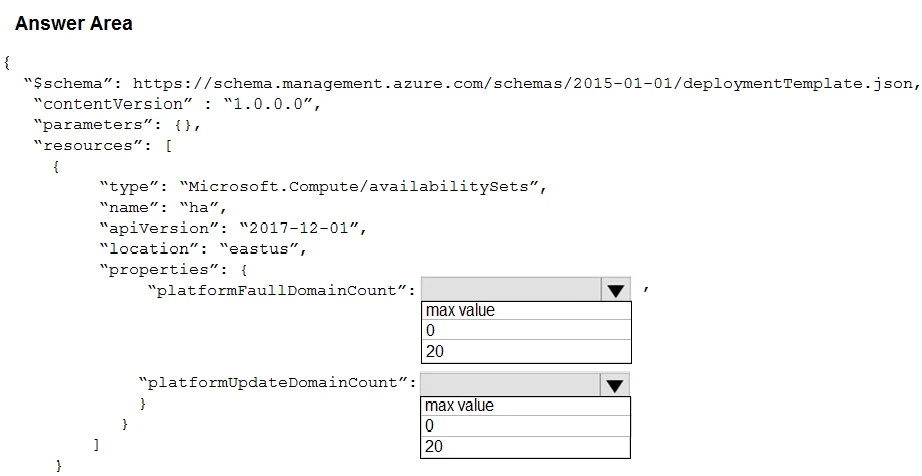Click the update domain count combo box field

pos(512,385)
